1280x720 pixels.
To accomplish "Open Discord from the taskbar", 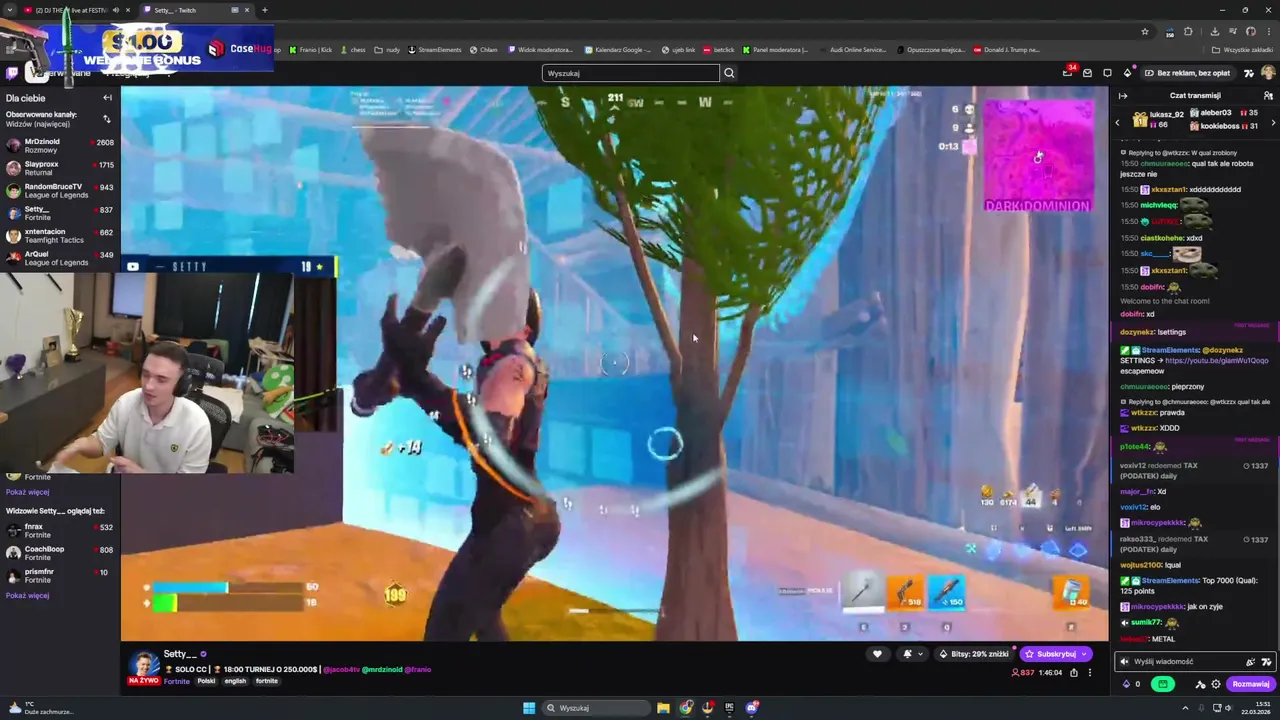I will [752, 708].
